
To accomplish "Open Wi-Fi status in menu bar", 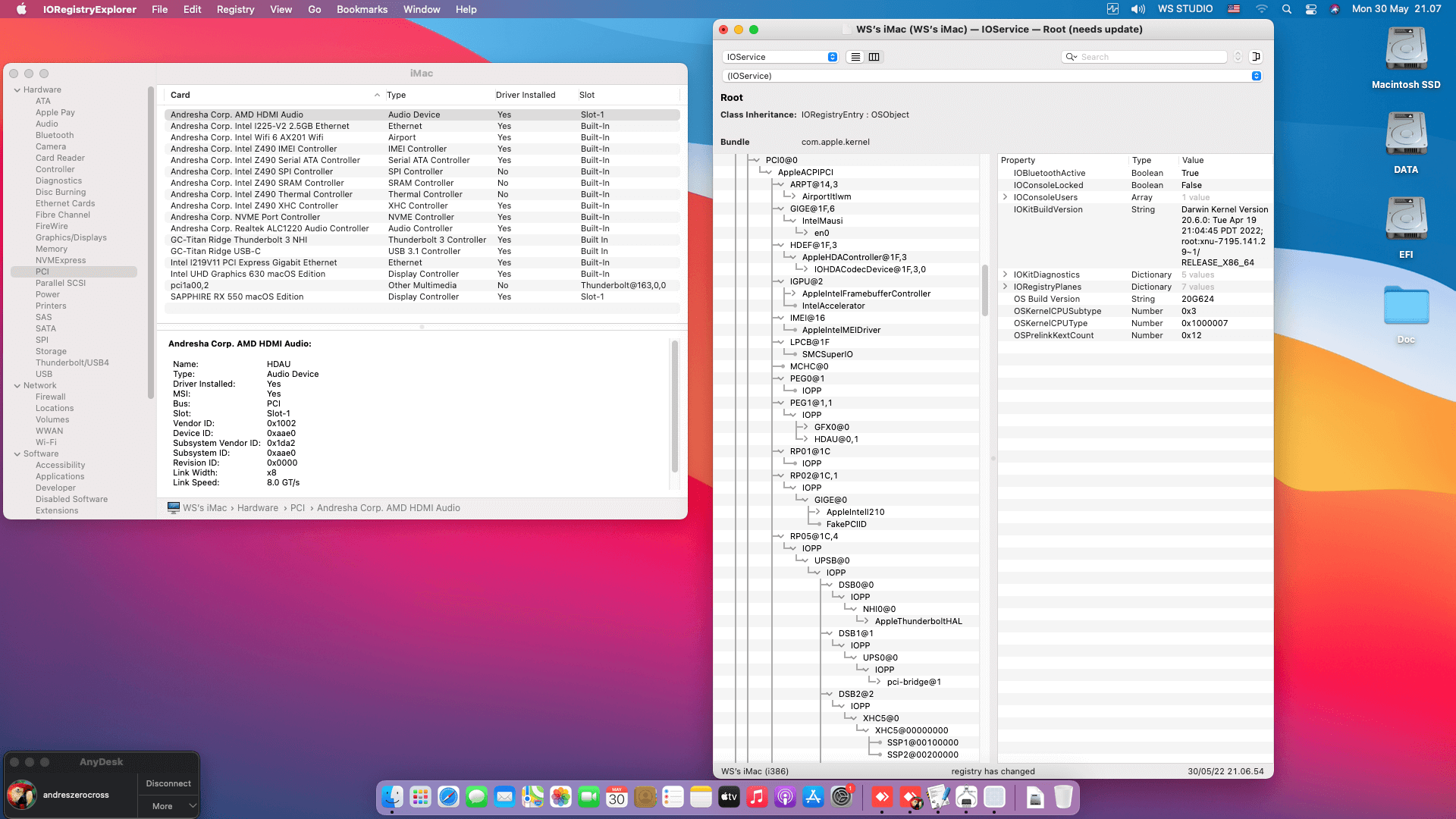I will click(1262, 9).
